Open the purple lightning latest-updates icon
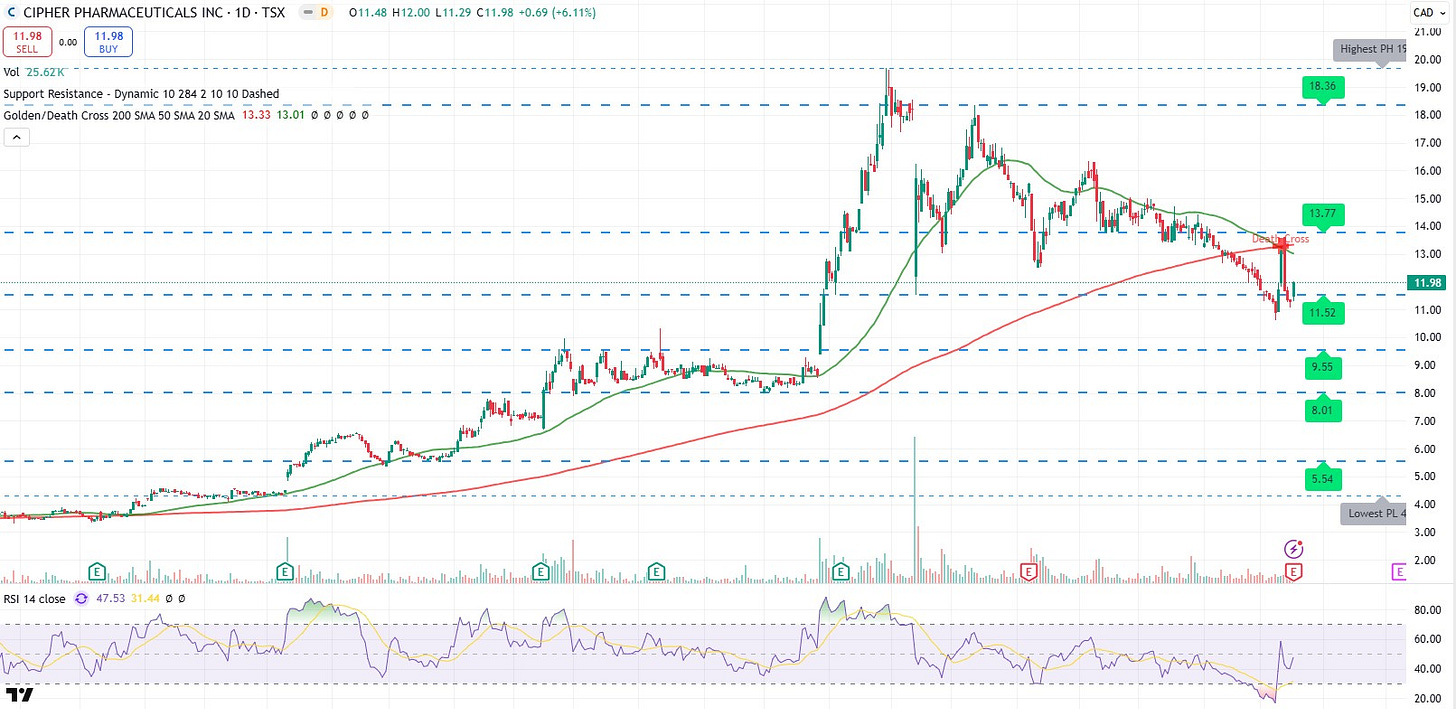Image resolution: width=1456 pixels, height=709 pixels. 1294,548
